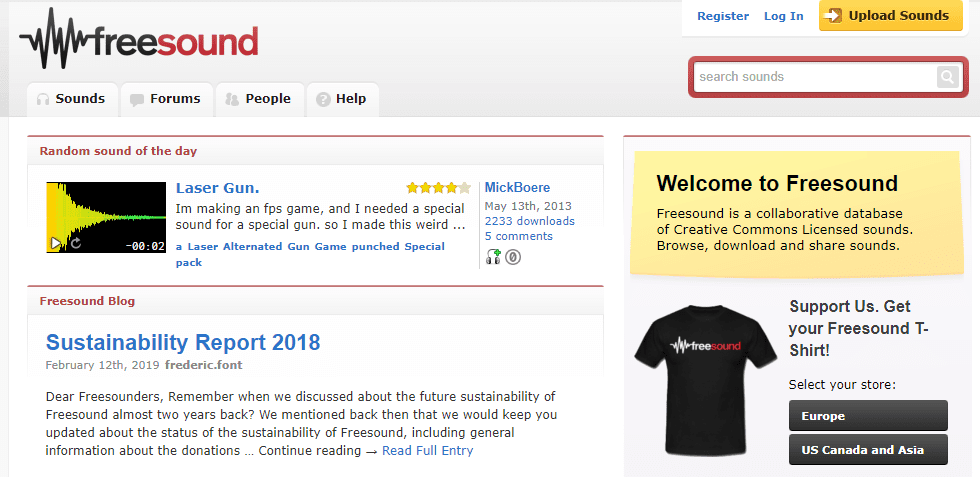Viewport: 980px width, 477px height.
Task: Click the Freesound logo
Action: (139, 39)
